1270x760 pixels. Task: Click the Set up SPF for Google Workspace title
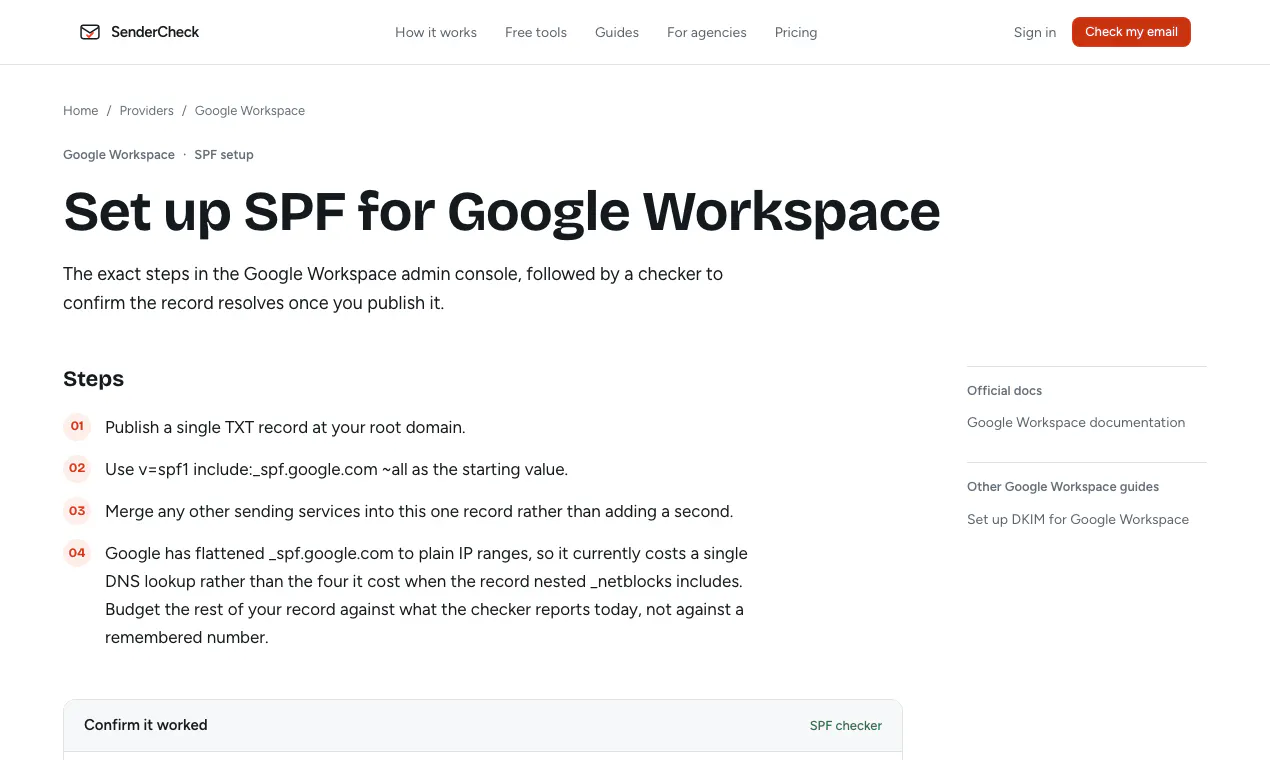[x=502, y=211]
